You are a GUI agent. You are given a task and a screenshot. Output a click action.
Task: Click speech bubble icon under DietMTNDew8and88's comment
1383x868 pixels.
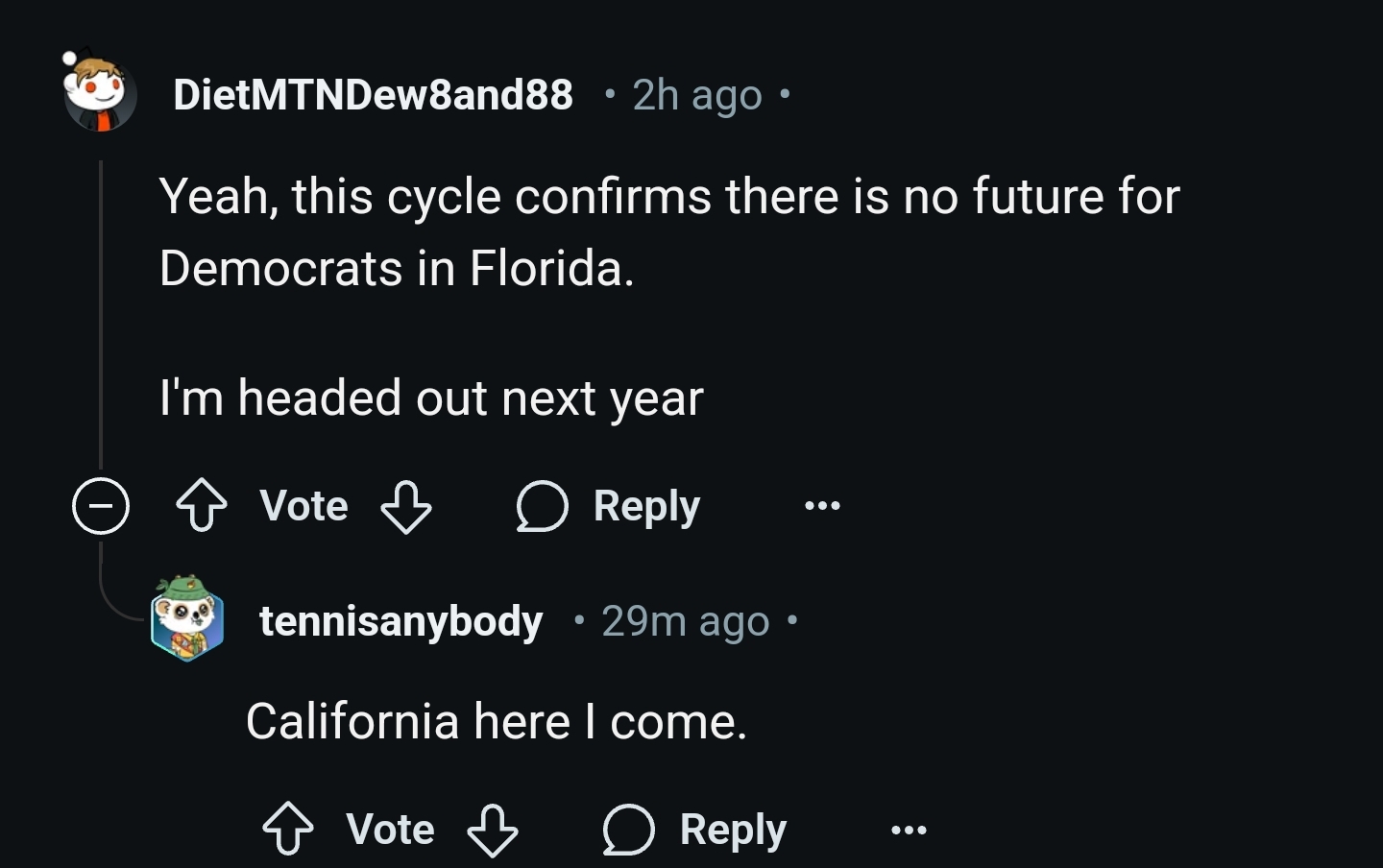pyautogui.click(x=543, y=506)
